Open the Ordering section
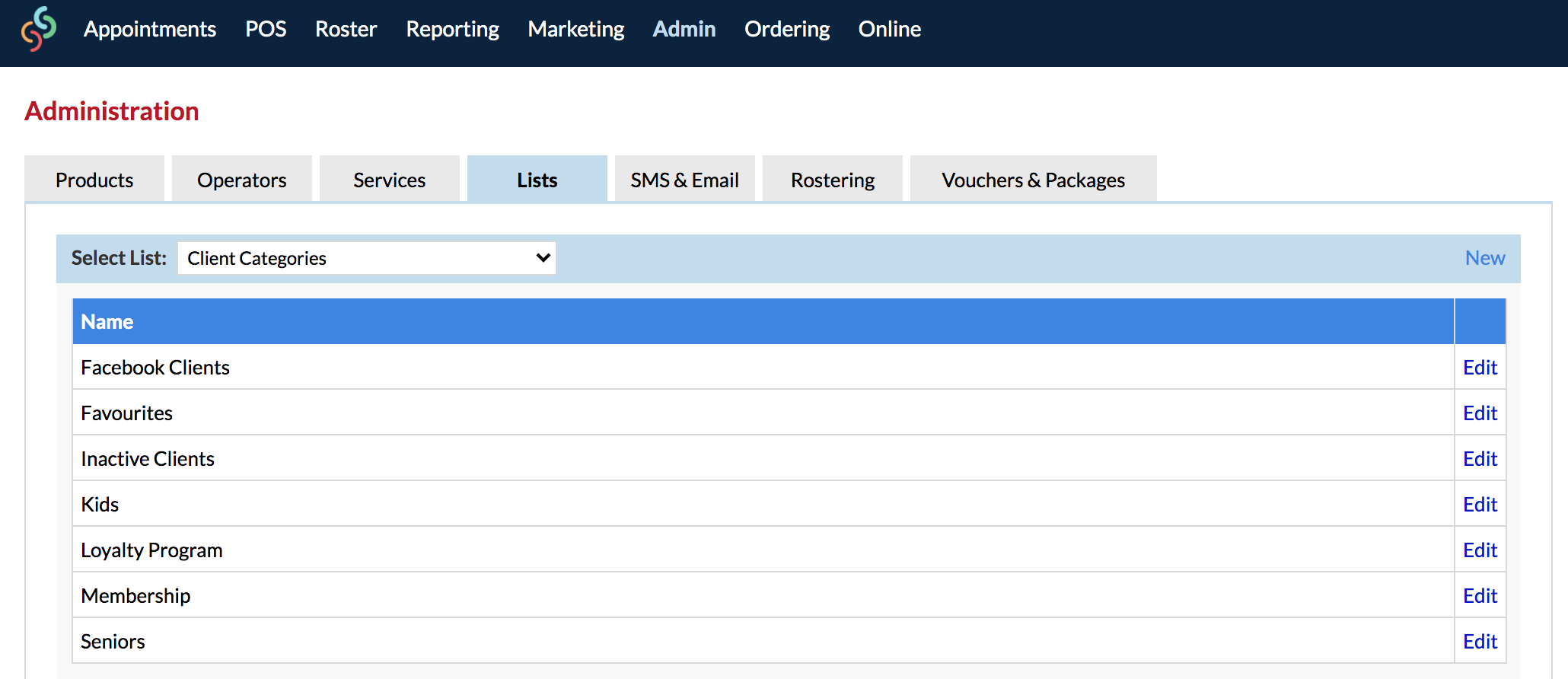Viewport: 1568px width, 679px height. tap(787, 29)
